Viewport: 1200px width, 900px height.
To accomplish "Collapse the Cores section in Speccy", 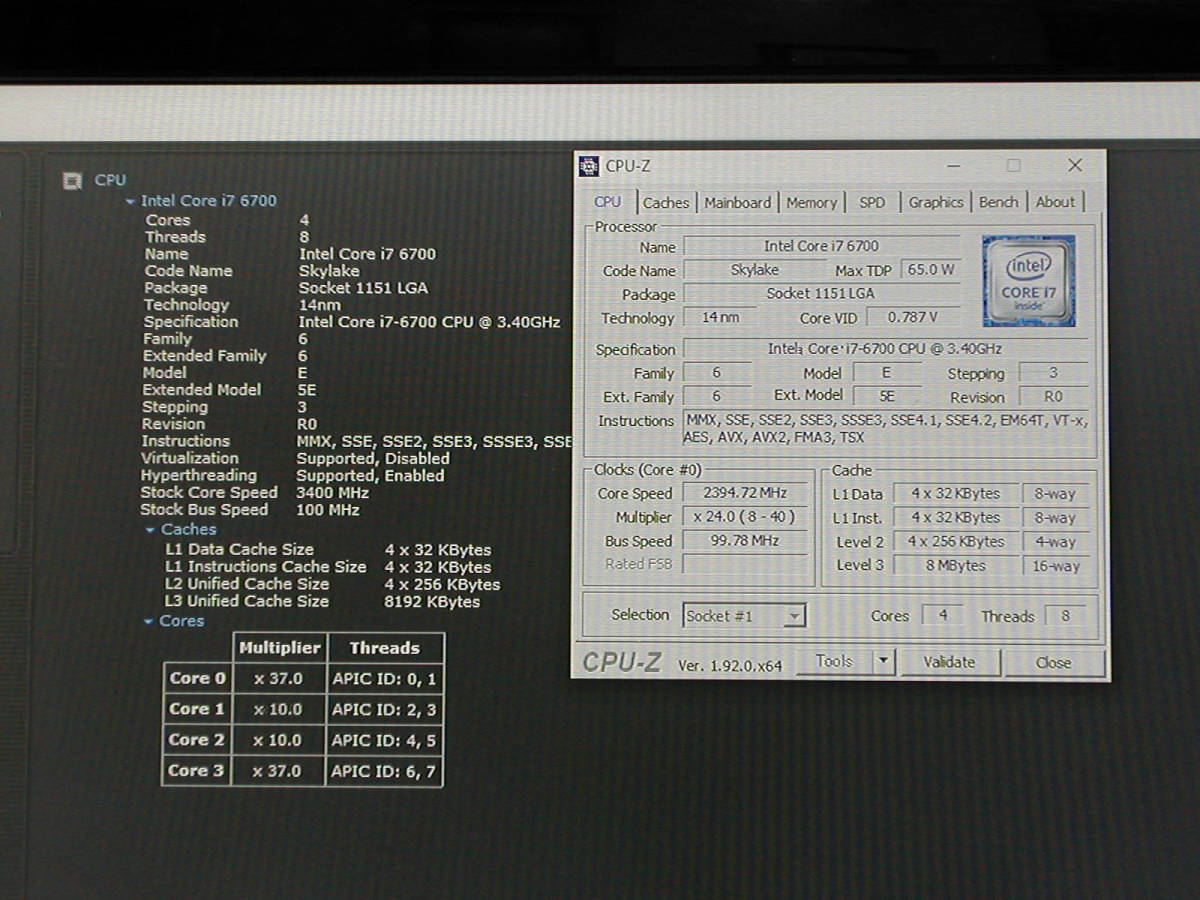I will point(149,622).
